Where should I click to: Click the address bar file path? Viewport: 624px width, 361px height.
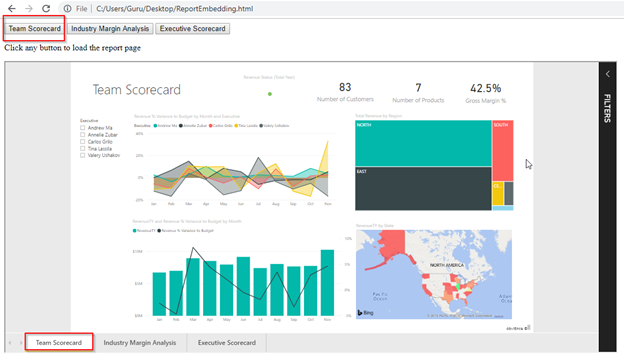(174, 8)
